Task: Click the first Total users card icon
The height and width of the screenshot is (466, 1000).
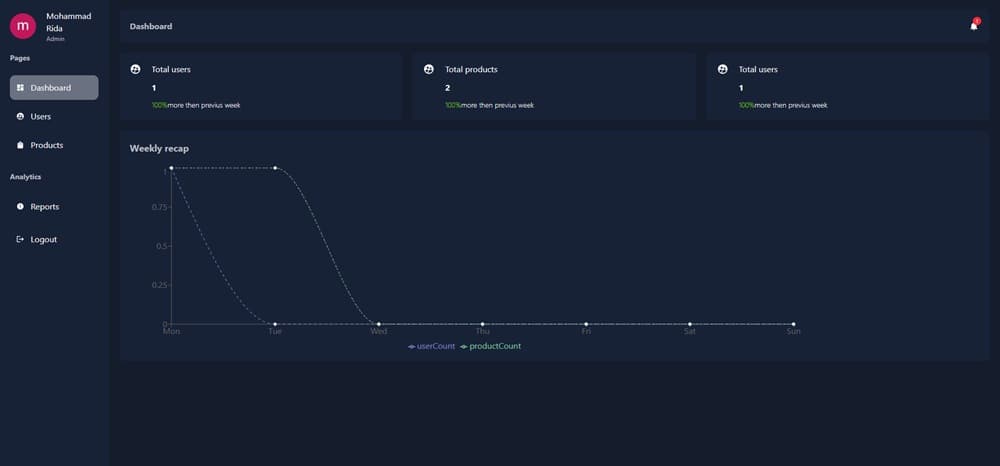Action: click(x=135, y=69)
